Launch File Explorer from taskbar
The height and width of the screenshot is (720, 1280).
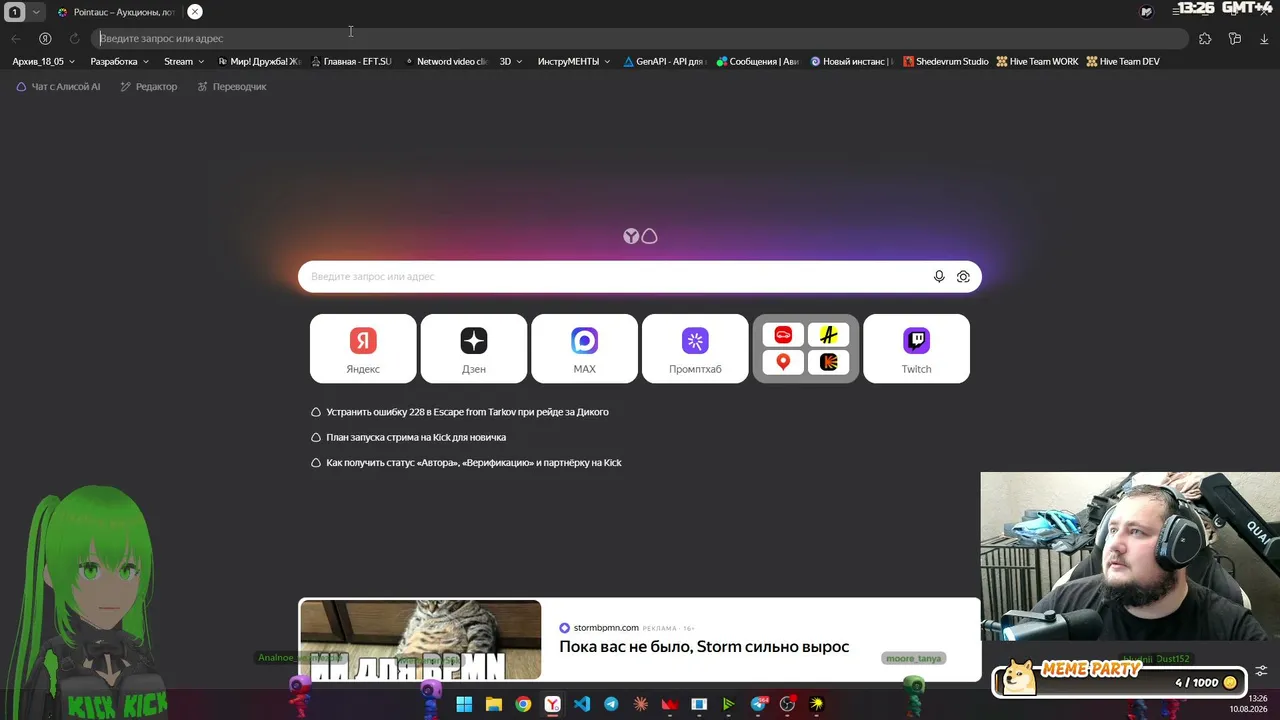click(x=494, y=705)
